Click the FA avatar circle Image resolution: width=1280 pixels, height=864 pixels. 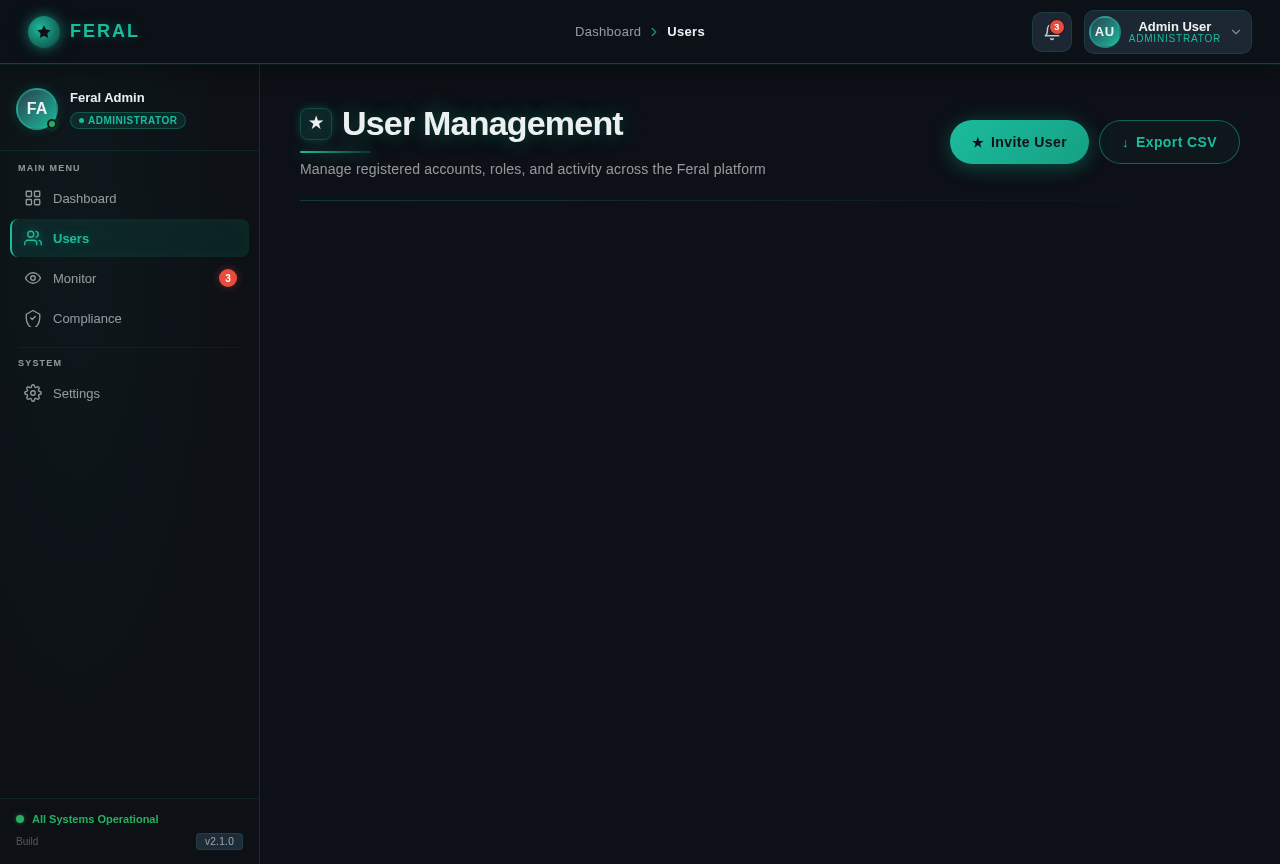point(37,109)
